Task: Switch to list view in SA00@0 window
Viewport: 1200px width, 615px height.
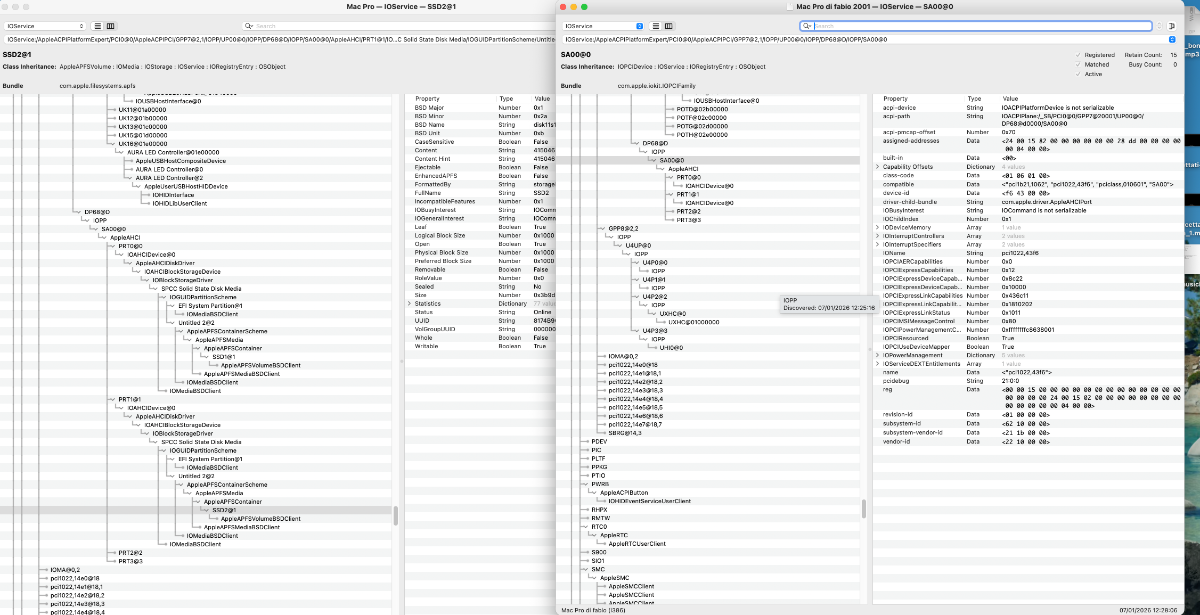Action: click(658, 25)
